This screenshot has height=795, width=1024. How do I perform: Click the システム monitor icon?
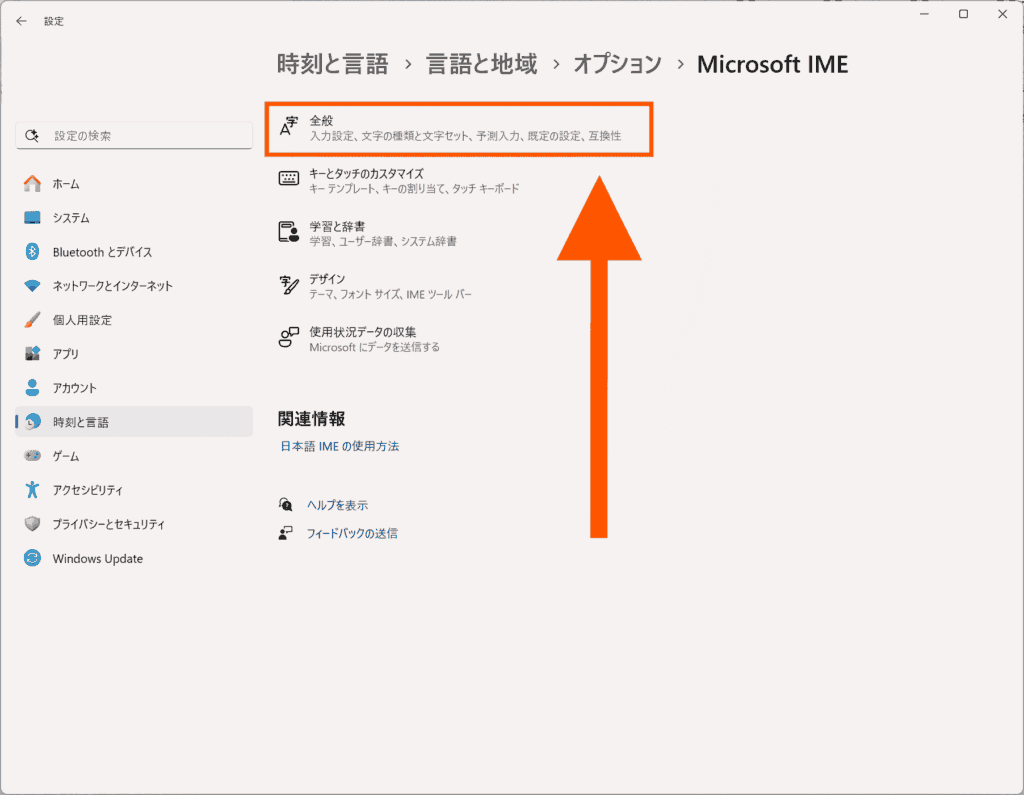pos(32,218)
